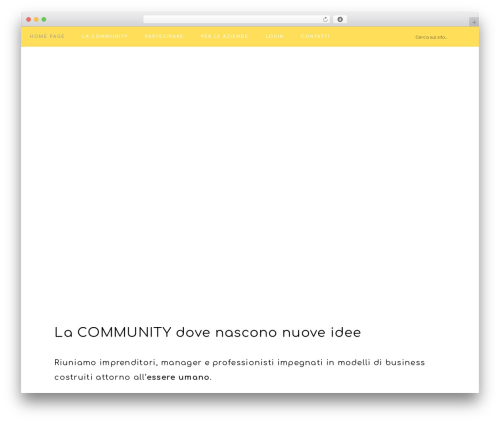Click the paragraph line starting 'Riuniamo imprenditori'
The width and height of the screenshot is (500, 423).
(239, 363)
